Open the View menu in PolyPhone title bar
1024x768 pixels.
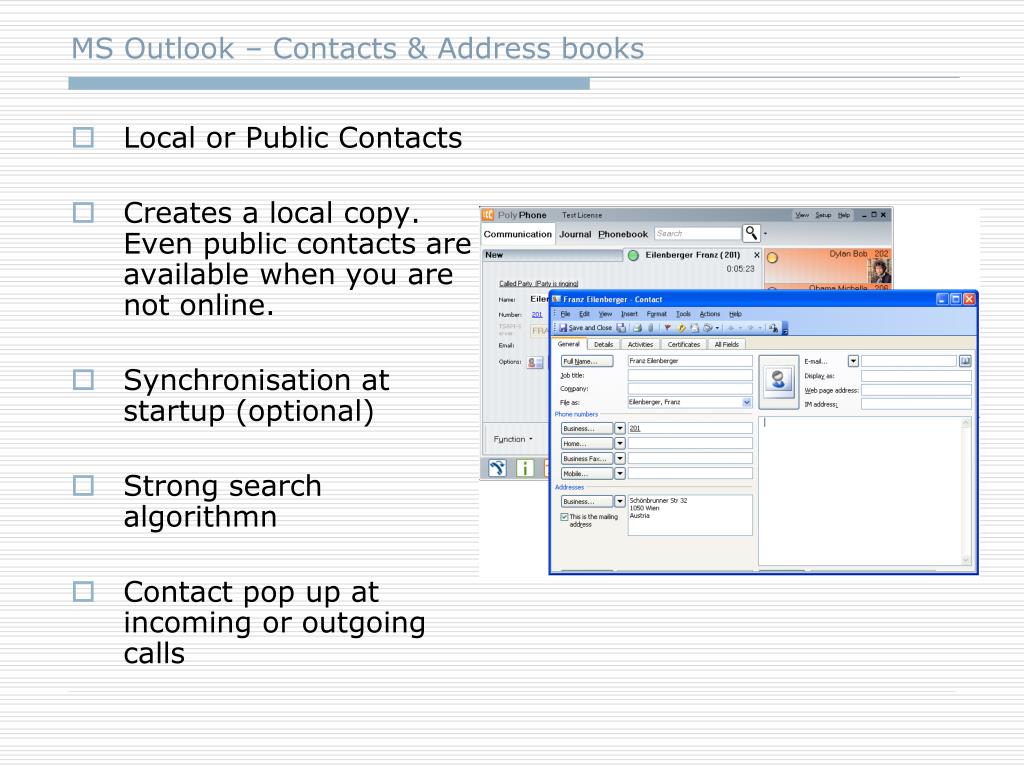coord(802,215)
